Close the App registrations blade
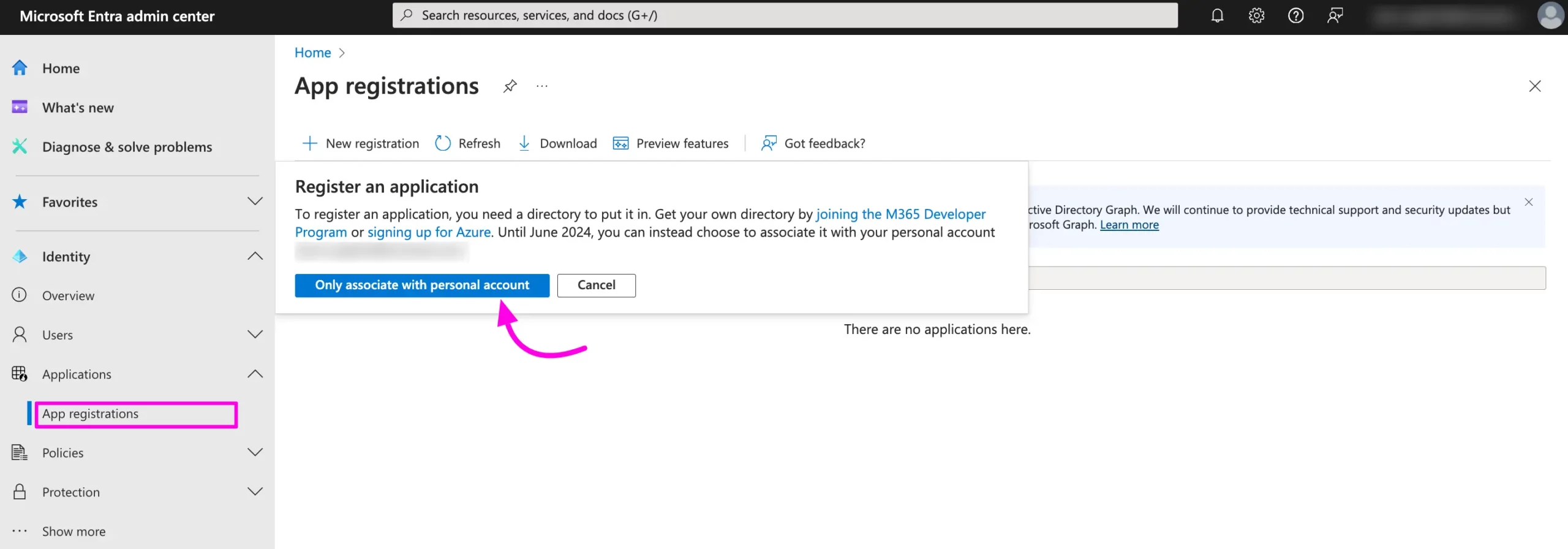This screenshot has width=1568, height=549. coord(1534,86)
